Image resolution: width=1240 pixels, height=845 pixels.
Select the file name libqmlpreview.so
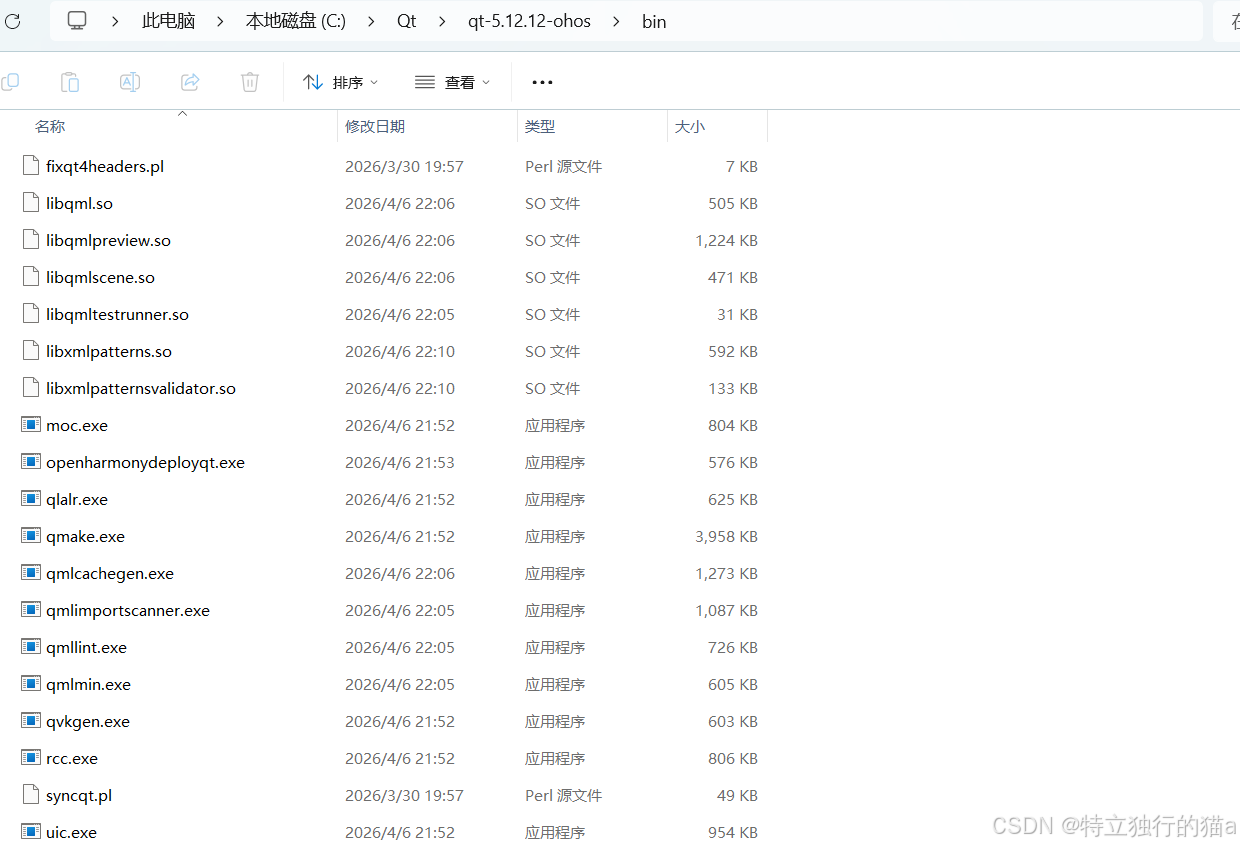(108, 240)
